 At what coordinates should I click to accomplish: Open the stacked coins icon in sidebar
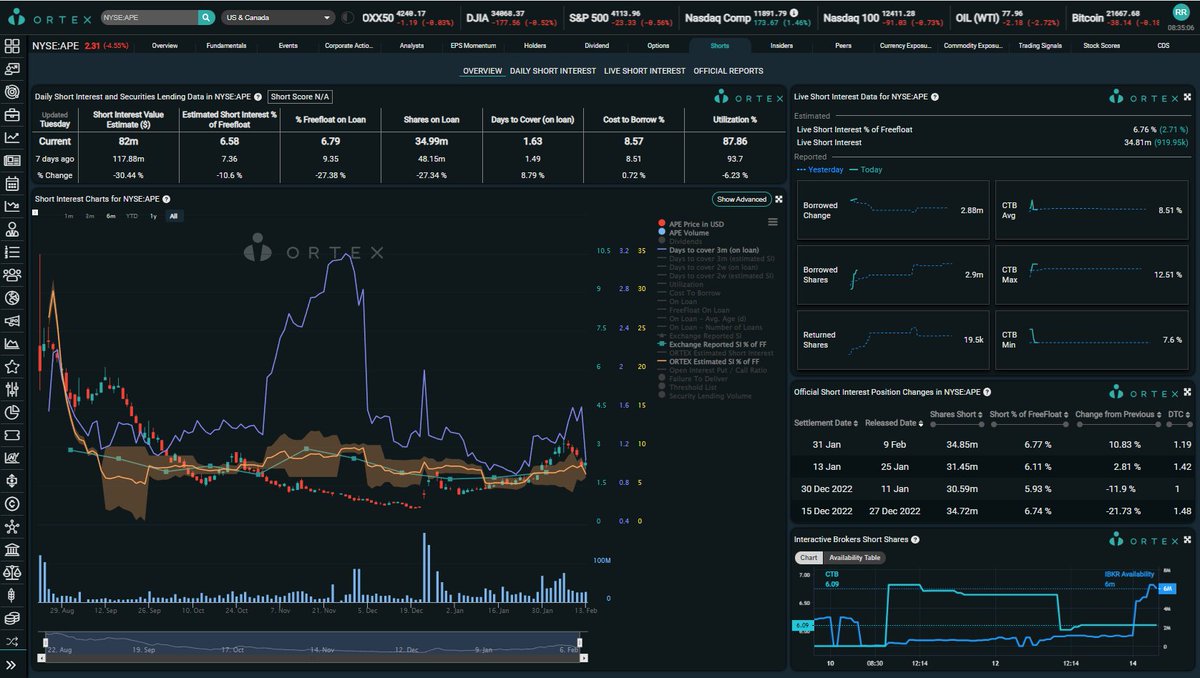click(x=12, y=619)
